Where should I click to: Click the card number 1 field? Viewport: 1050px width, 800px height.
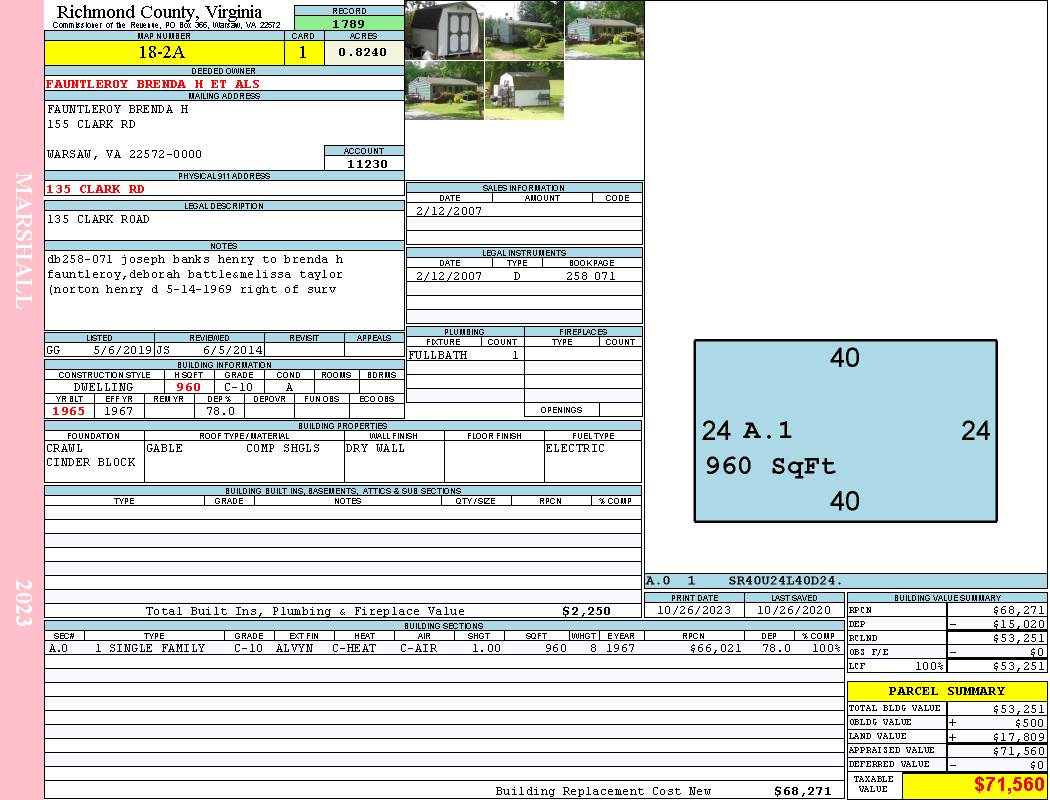click(303, 53)
